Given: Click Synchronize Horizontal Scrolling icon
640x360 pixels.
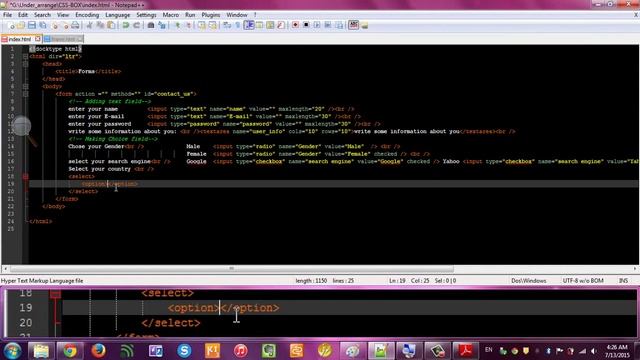Looking at the screenshot, I should (212, 25).
